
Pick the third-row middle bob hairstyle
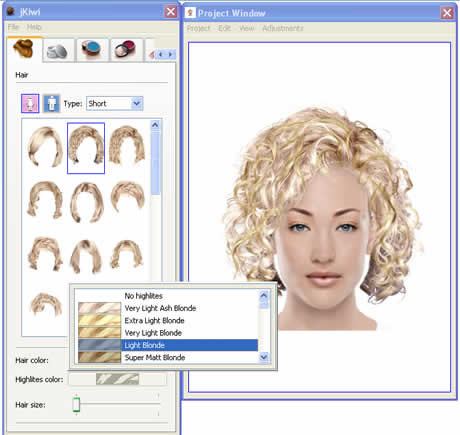(86, 256)
